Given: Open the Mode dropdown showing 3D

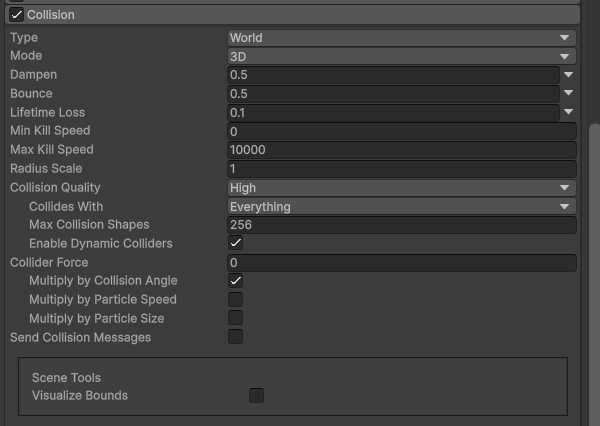Looking at the screenshot, I should click(x=401, y=57).
